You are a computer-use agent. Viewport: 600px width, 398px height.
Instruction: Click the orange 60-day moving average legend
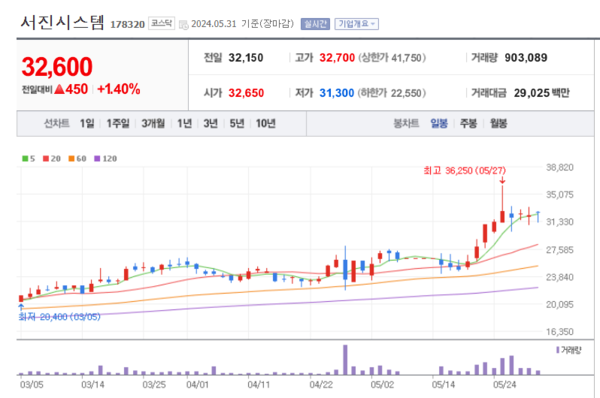tap(77, 158)
